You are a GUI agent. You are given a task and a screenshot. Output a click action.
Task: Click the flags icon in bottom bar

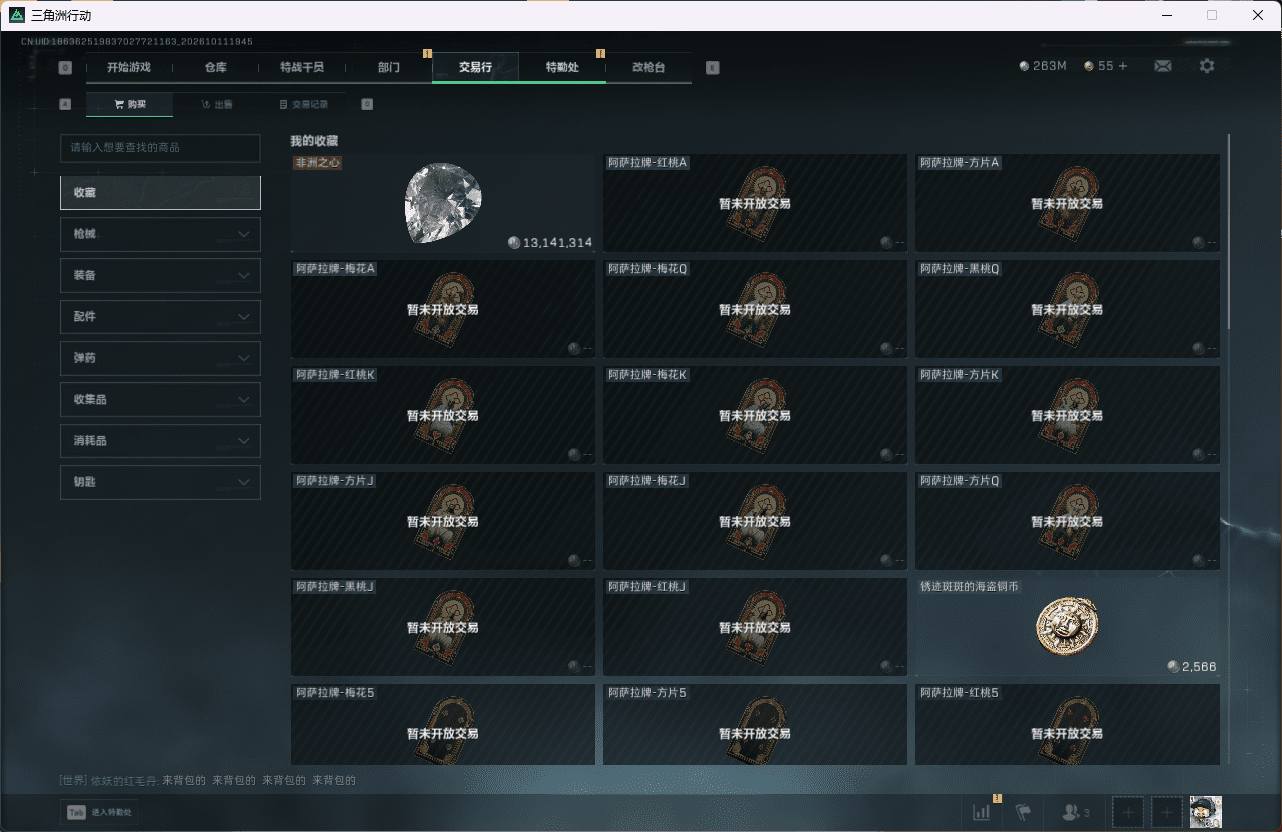[1023, 812]
